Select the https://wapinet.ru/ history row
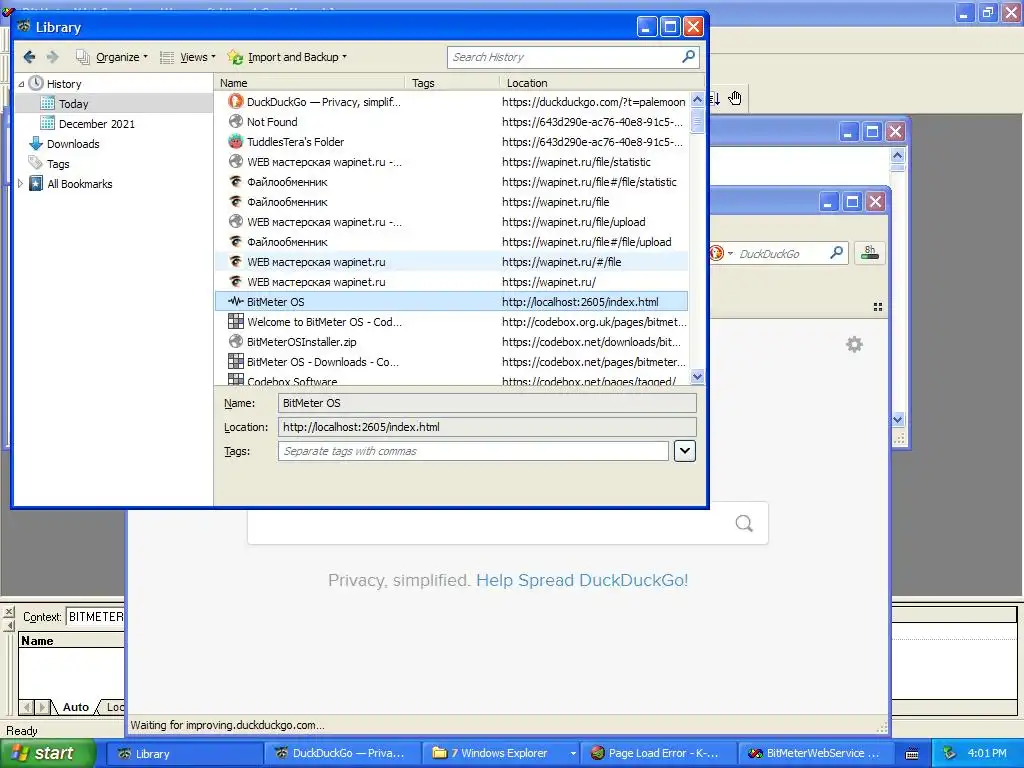Viewport: 1024px width, 768px height. (451, 282)
